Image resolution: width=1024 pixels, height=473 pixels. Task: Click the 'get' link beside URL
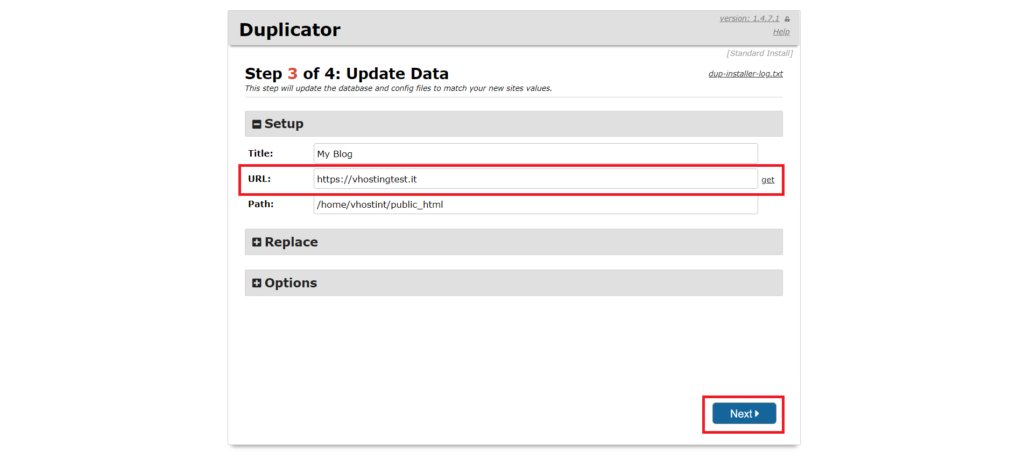[768, 180]
